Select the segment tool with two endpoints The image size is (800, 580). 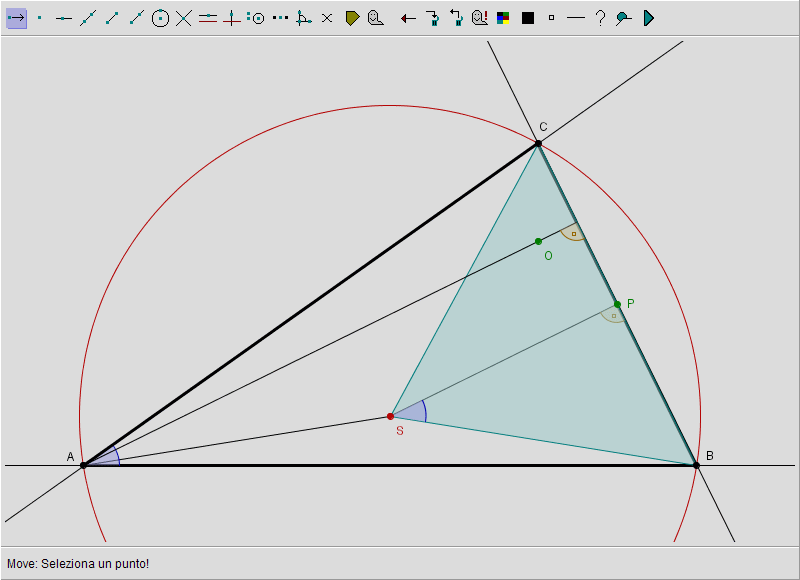tap(112, 18)
